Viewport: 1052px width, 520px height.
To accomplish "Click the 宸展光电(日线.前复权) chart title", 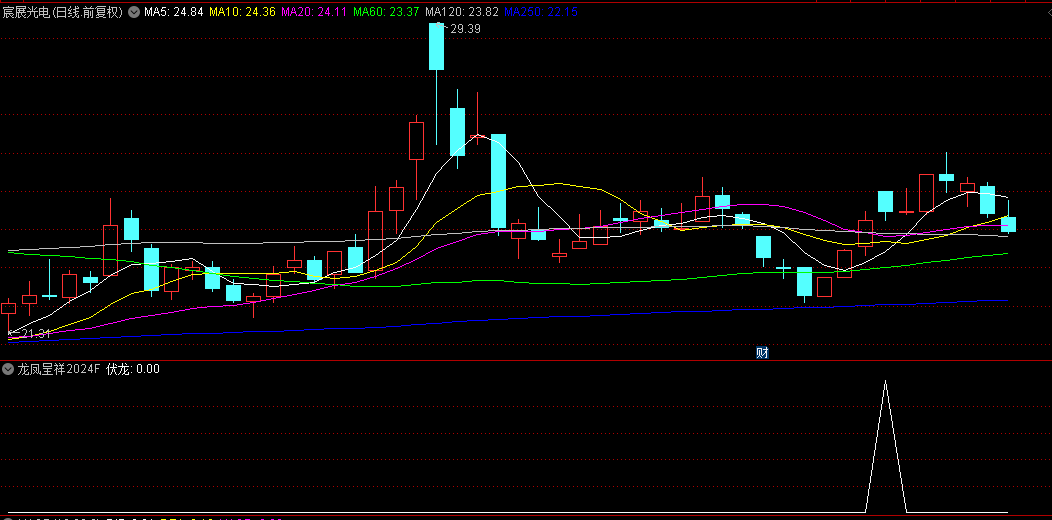I will tap(62, 12).
